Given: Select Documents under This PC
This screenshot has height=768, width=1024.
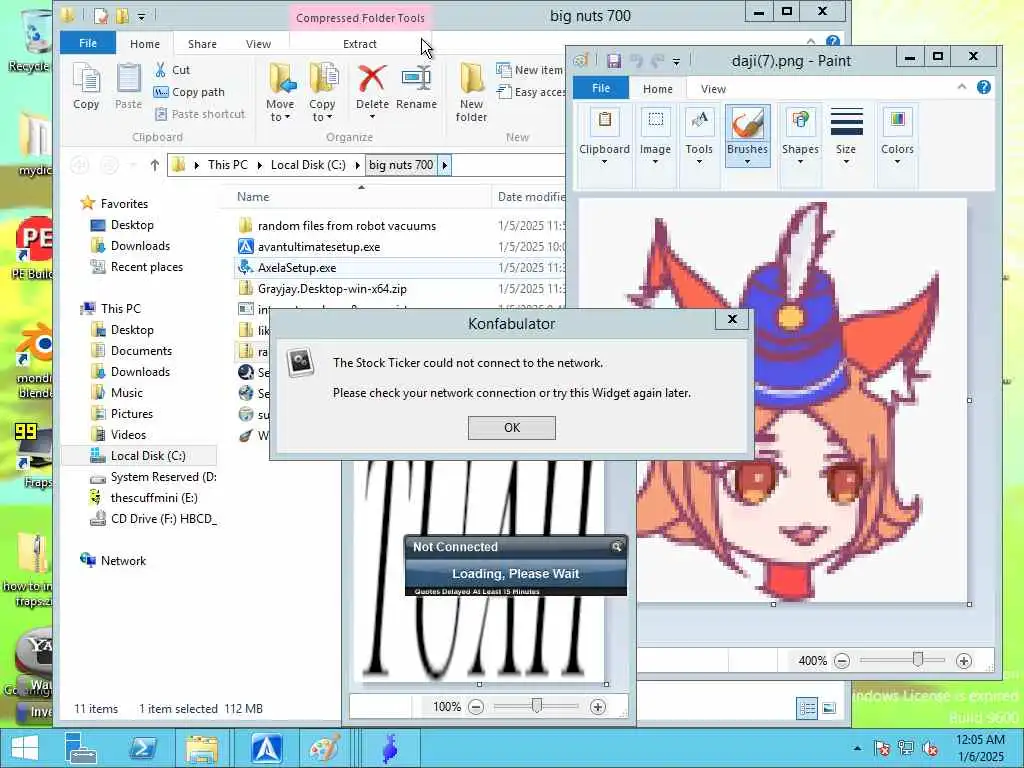Looking at the screenshot, I should click(x=141, y=351).
